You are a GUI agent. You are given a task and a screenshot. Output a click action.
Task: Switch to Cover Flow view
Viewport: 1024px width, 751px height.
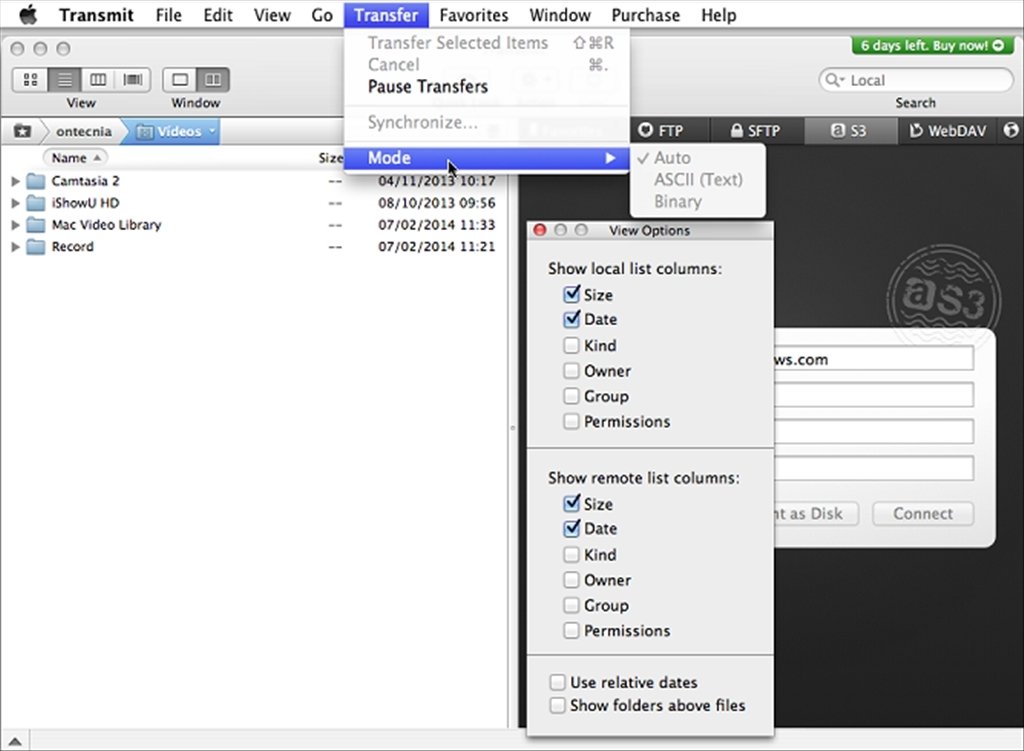(133, 80)
